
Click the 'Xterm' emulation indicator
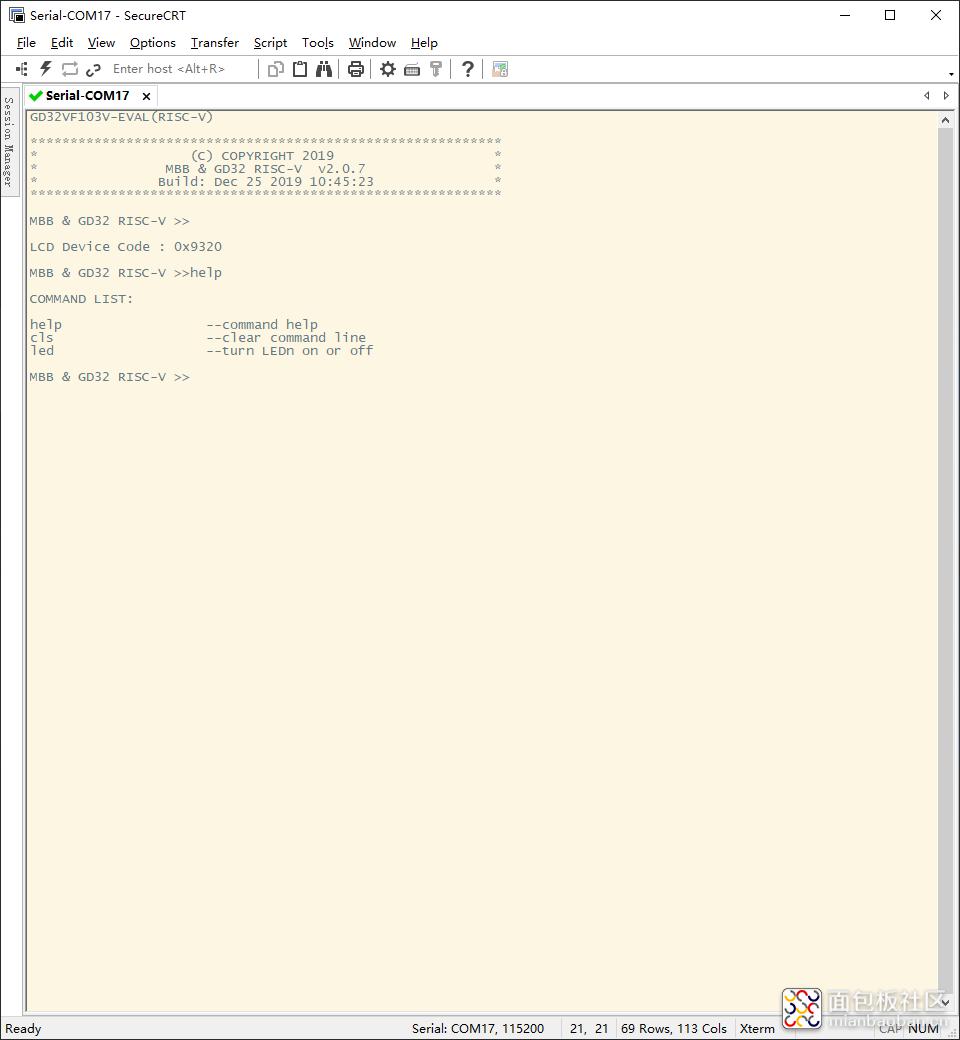(x=757, y=1029)
